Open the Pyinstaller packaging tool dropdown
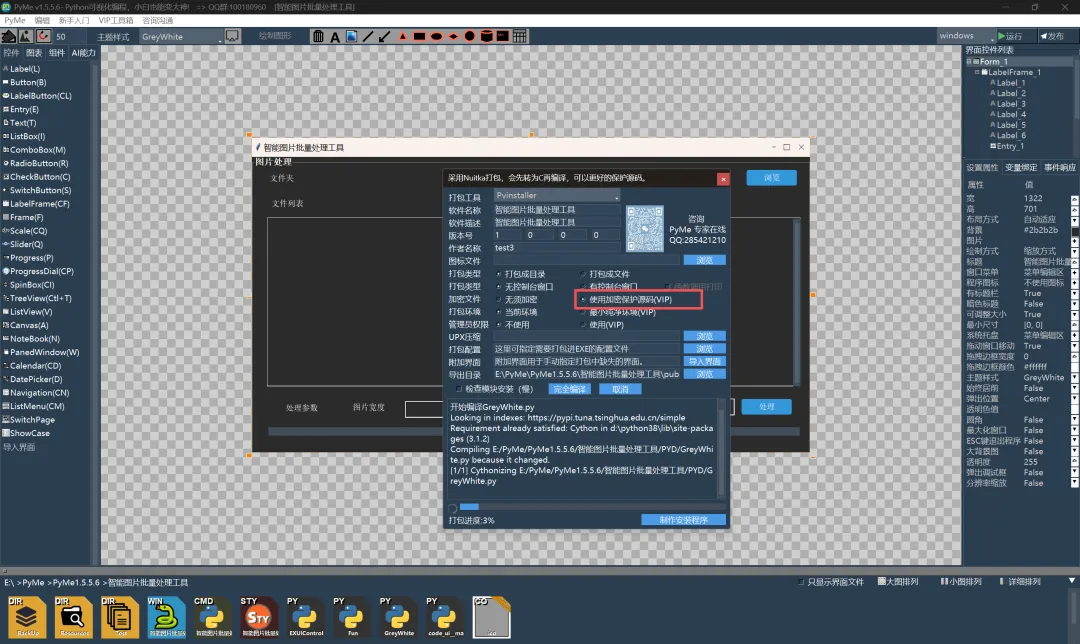 pos(557,196)
